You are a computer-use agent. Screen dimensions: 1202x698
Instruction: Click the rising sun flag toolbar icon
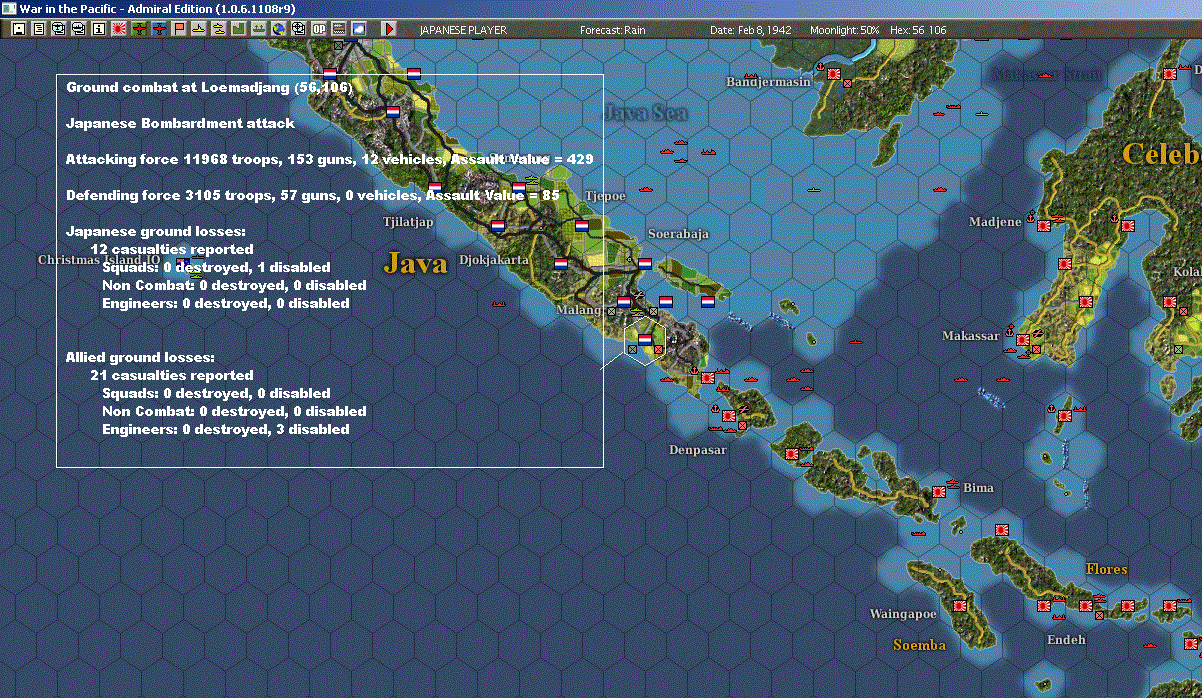click(x=118, y=29)
